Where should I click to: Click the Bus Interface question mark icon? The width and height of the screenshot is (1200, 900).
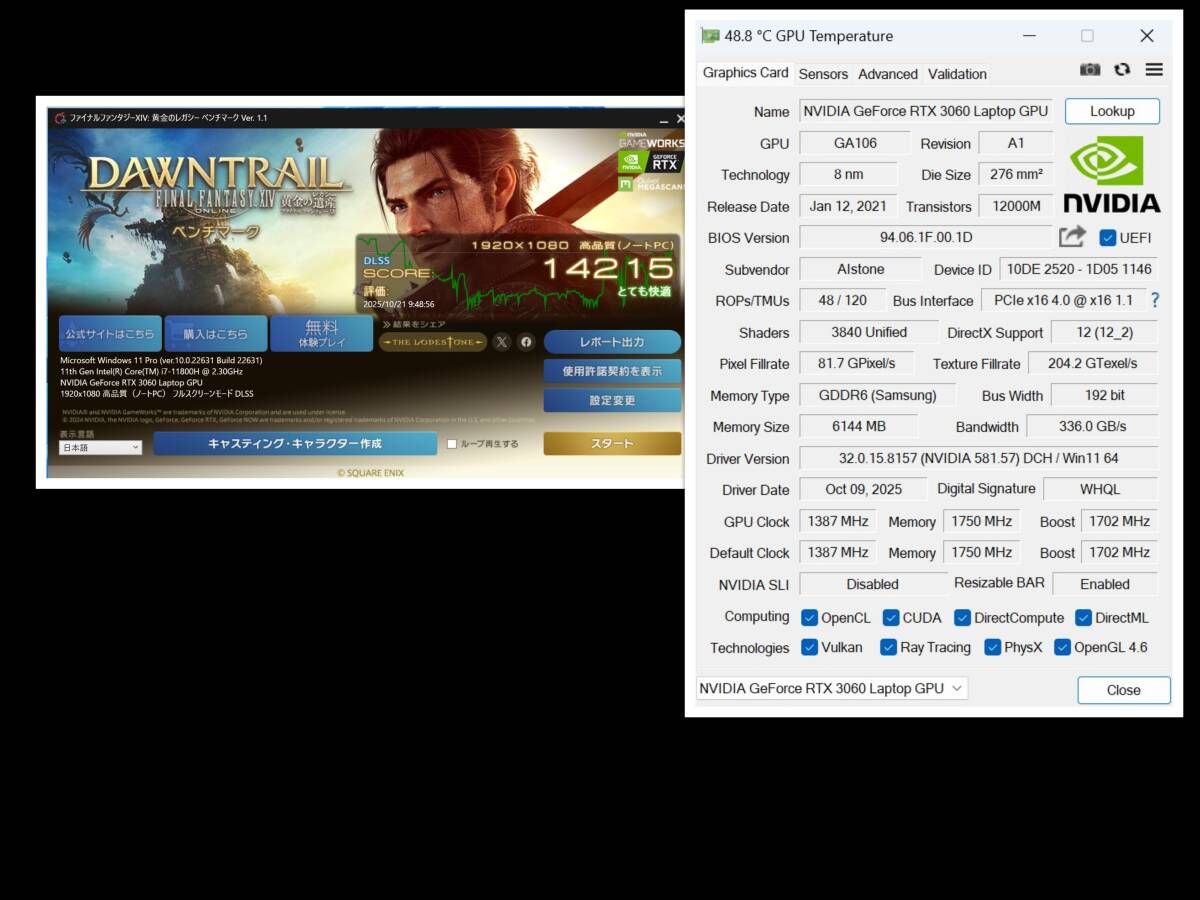(1155, 300)
